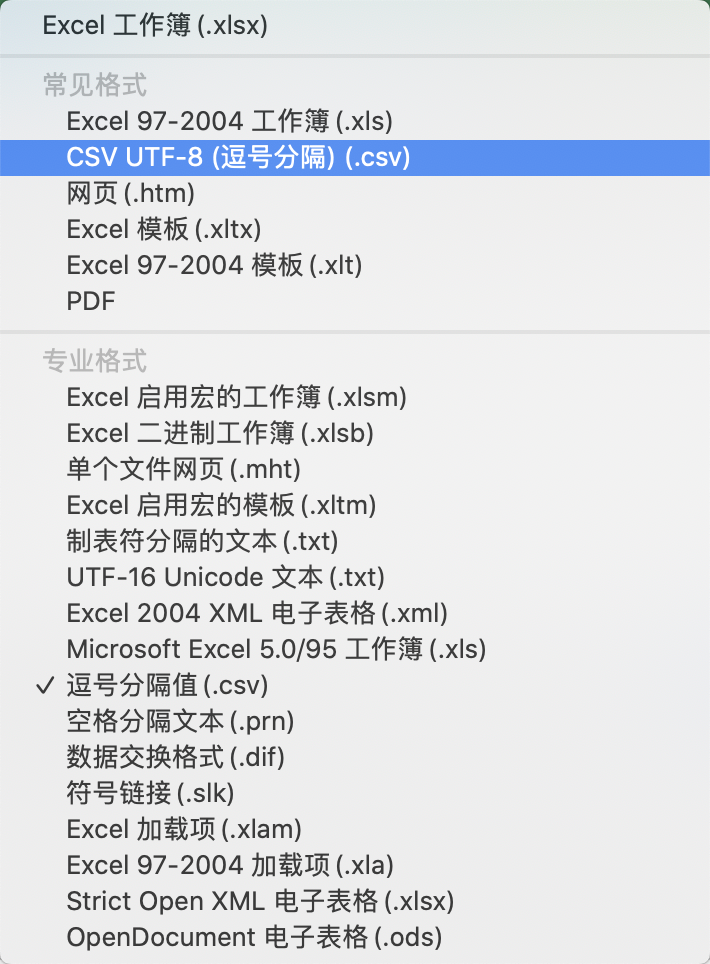Viewport: 710px width, 964px height.
Task: Select OpenDocument 电子表格 (.ods) format
Action: click(x=253, y=937)
